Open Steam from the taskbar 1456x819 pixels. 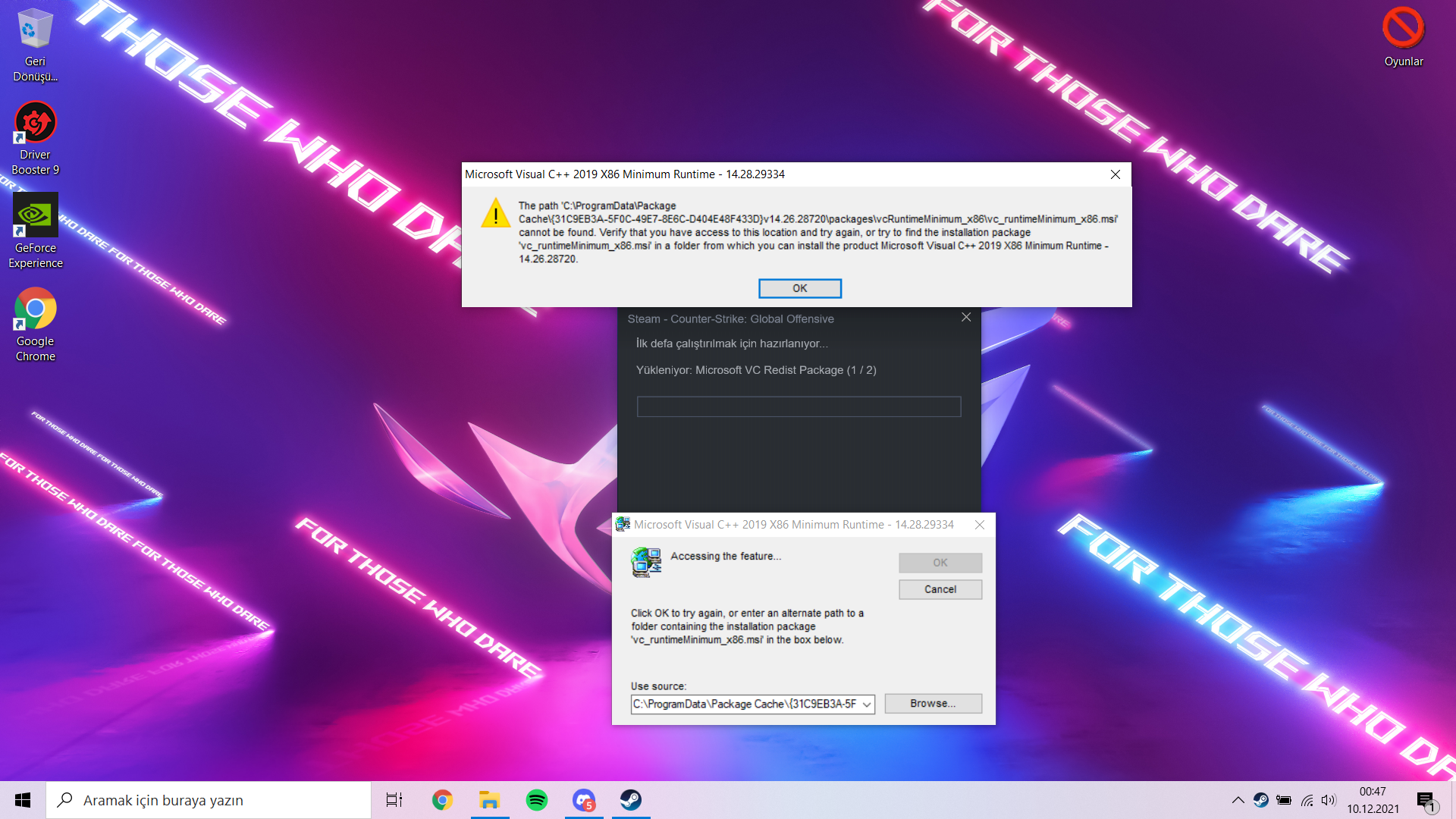[631, 800]
